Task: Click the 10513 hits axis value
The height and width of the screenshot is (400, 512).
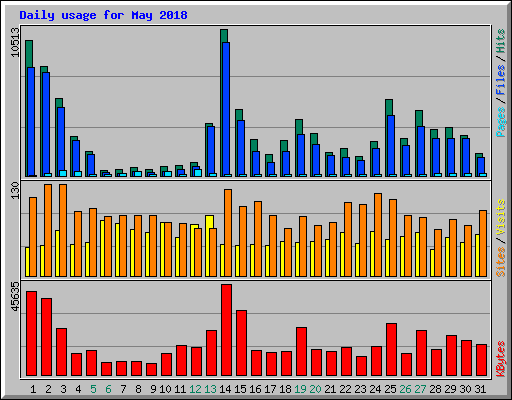Action: point(15,42)
